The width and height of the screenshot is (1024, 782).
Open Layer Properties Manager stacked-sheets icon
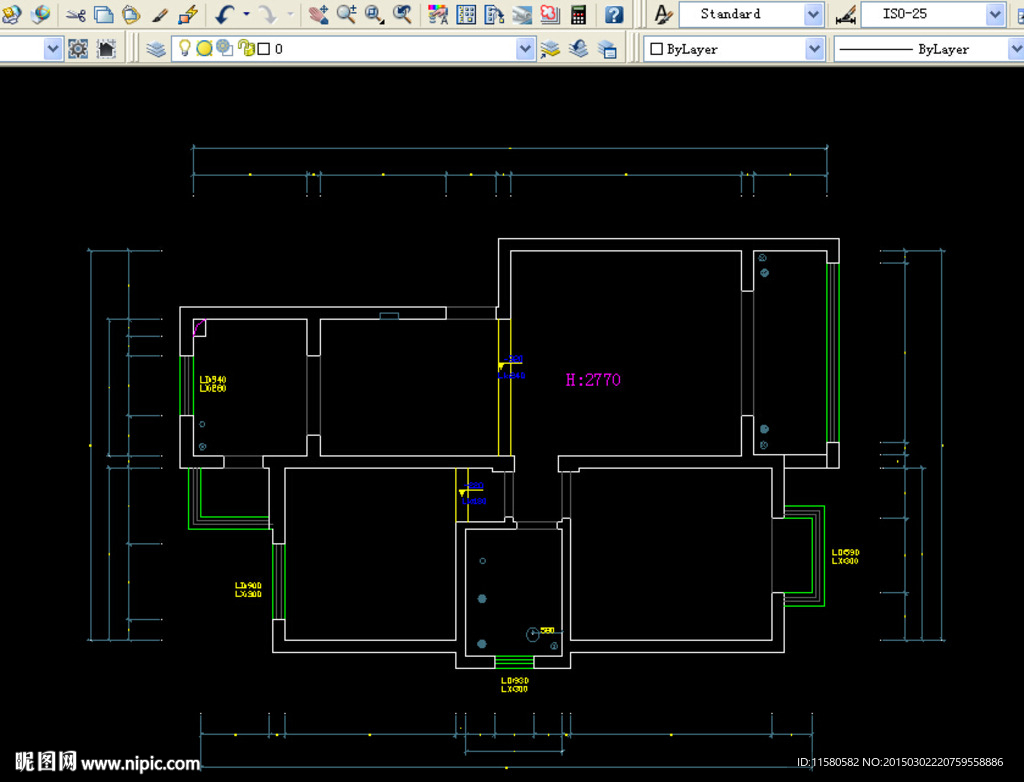[156, 49]
